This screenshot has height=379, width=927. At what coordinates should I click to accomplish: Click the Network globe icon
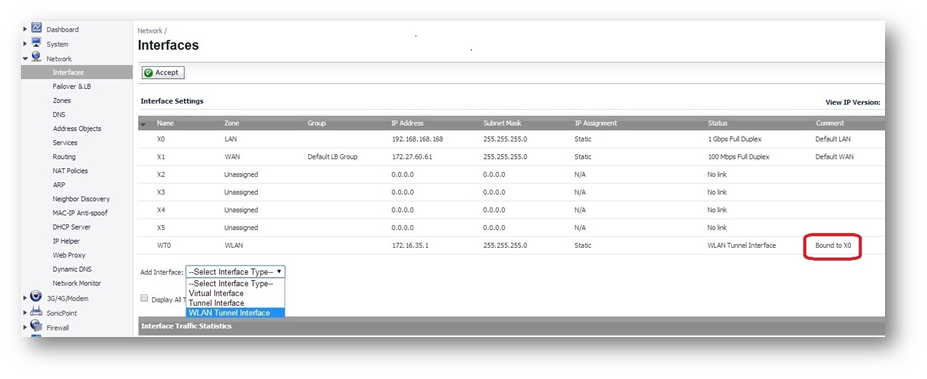(36, 57)
